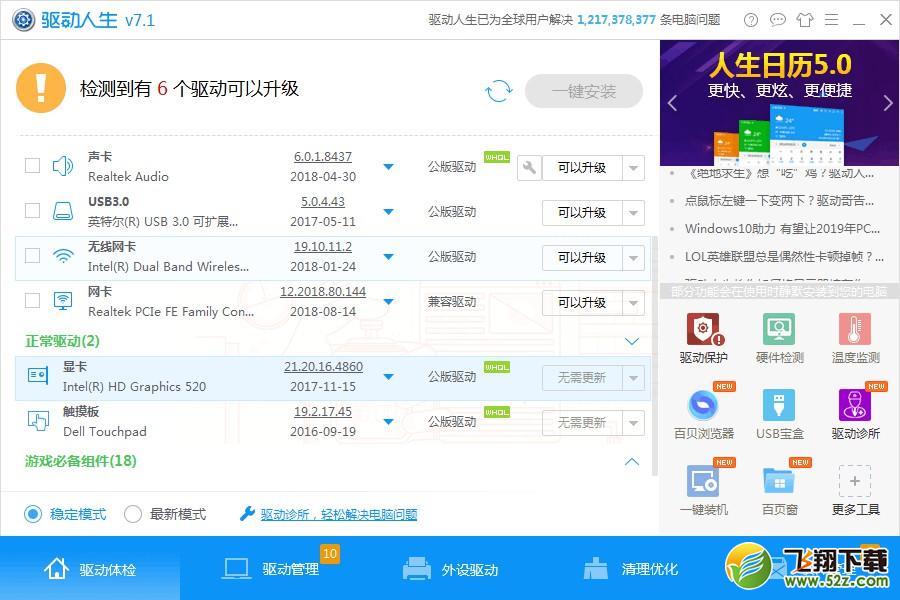Expand the 游戏必备组件(18) section

[x=631, y=462]
